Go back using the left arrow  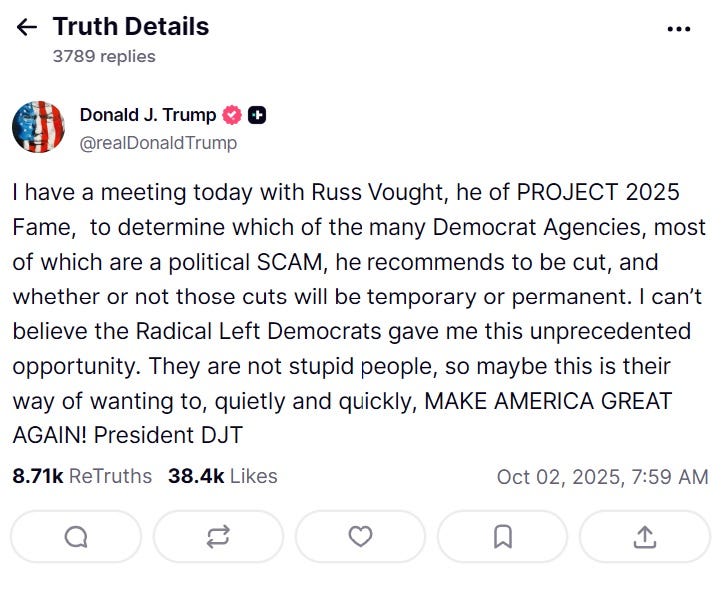(26, 27)
